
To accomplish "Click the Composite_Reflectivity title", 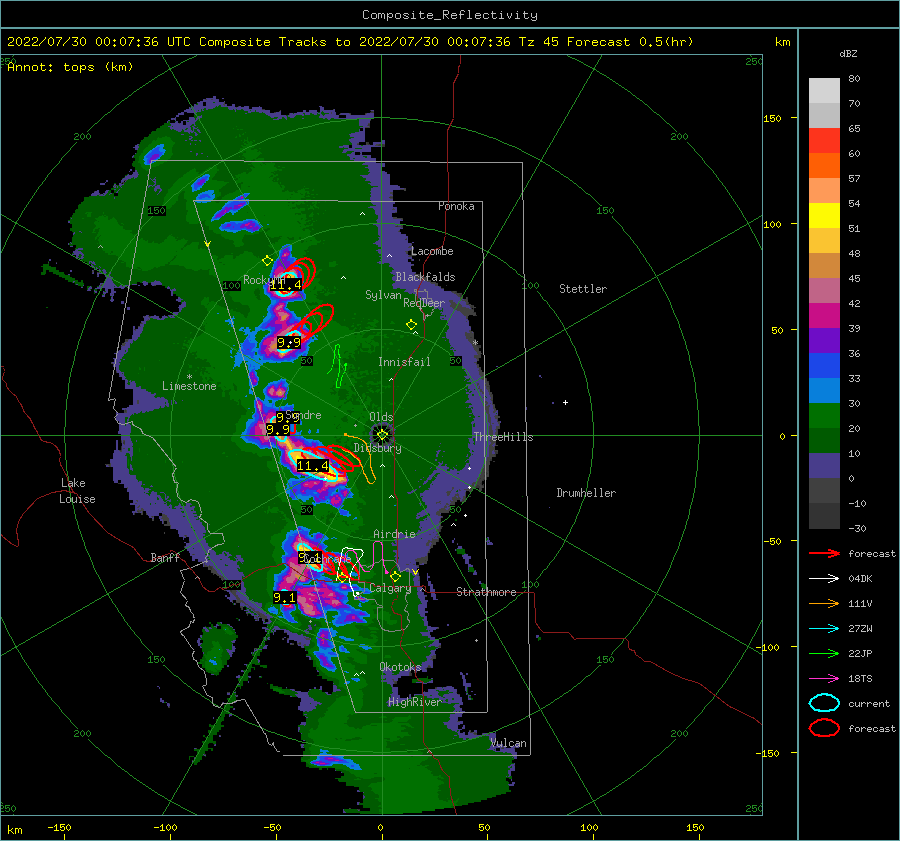I will (450, 15).
